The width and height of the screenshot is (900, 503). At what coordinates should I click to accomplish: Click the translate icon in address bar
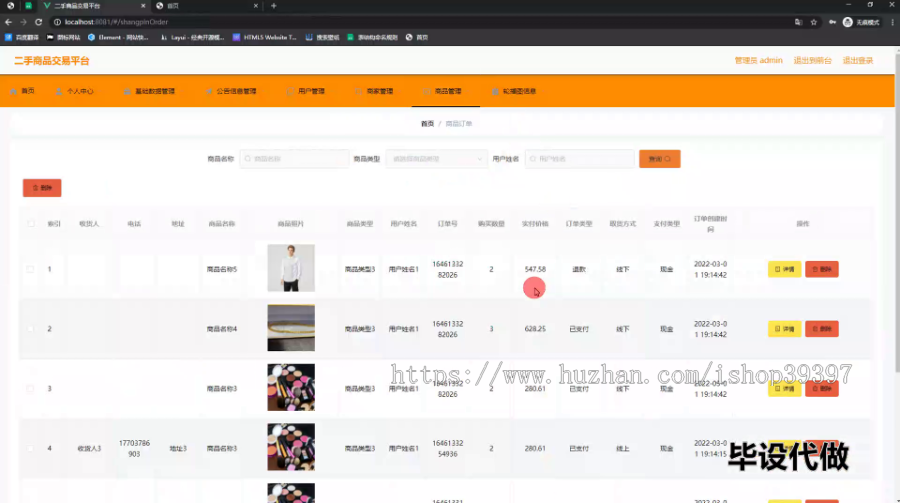tap(798, 22)
